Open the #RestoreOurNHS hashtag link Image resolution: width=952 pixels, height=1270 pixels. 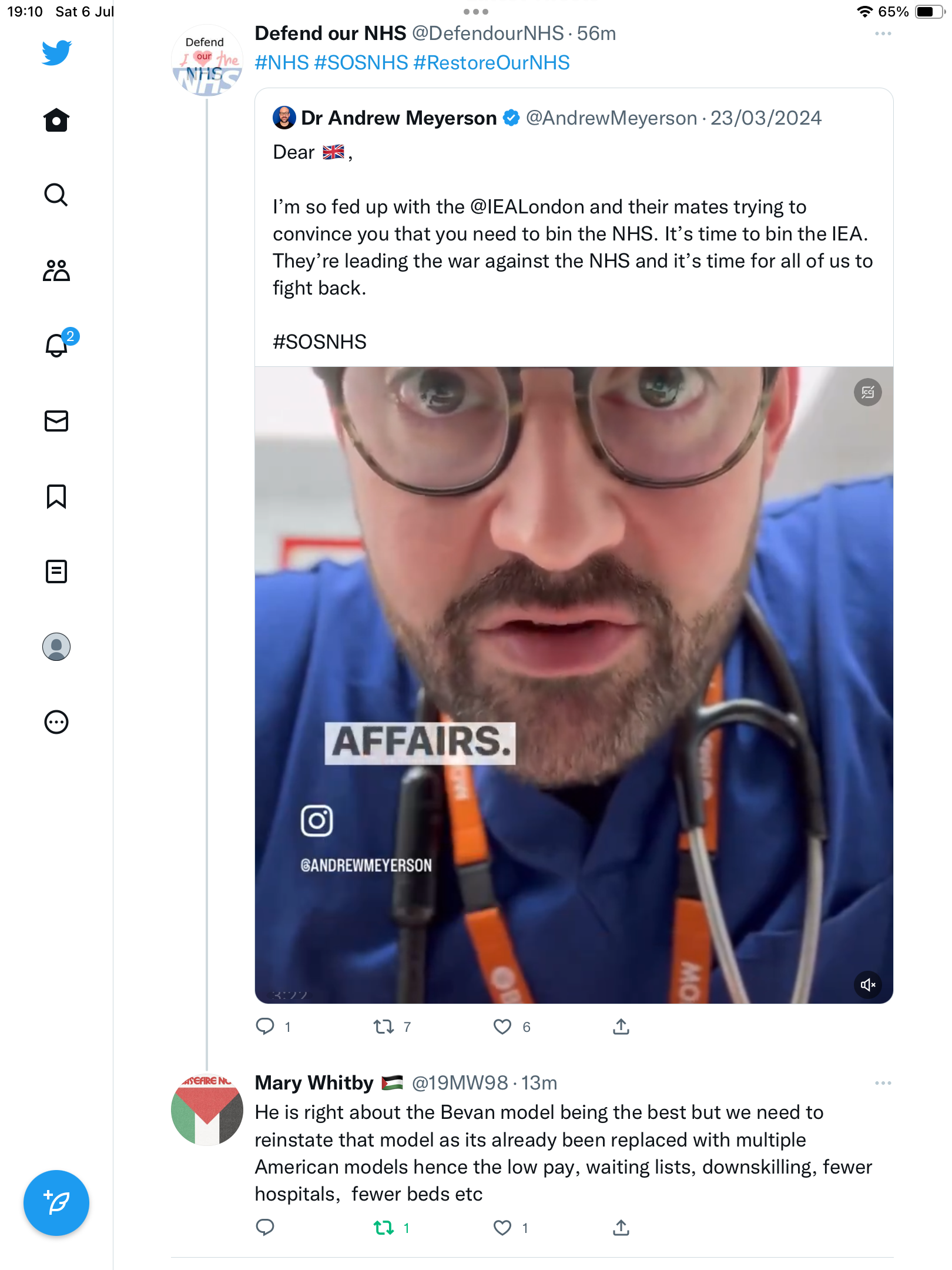(x=491, y=63)
